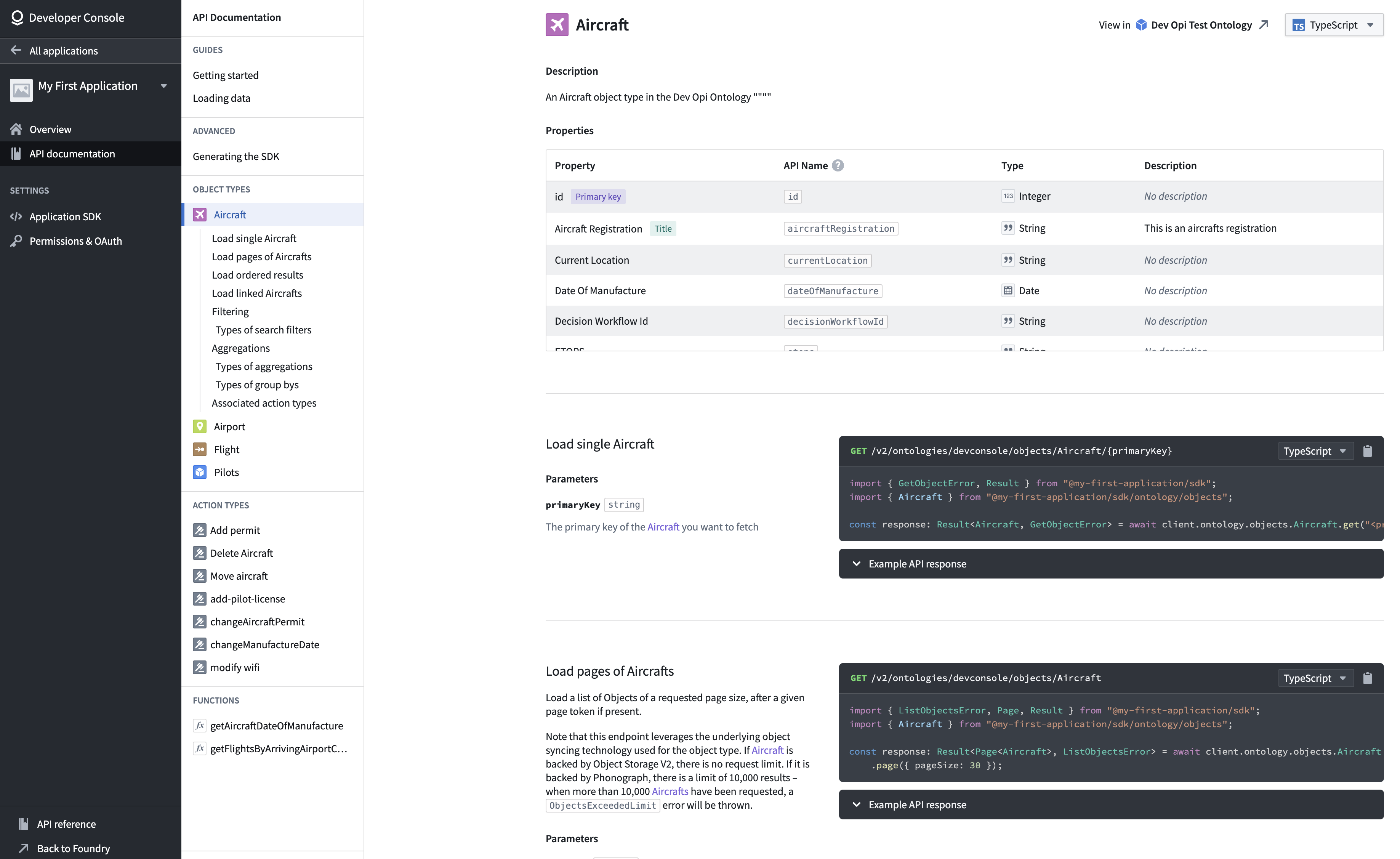Open the Dev Opi Test Ontology link

[1201, 24]
